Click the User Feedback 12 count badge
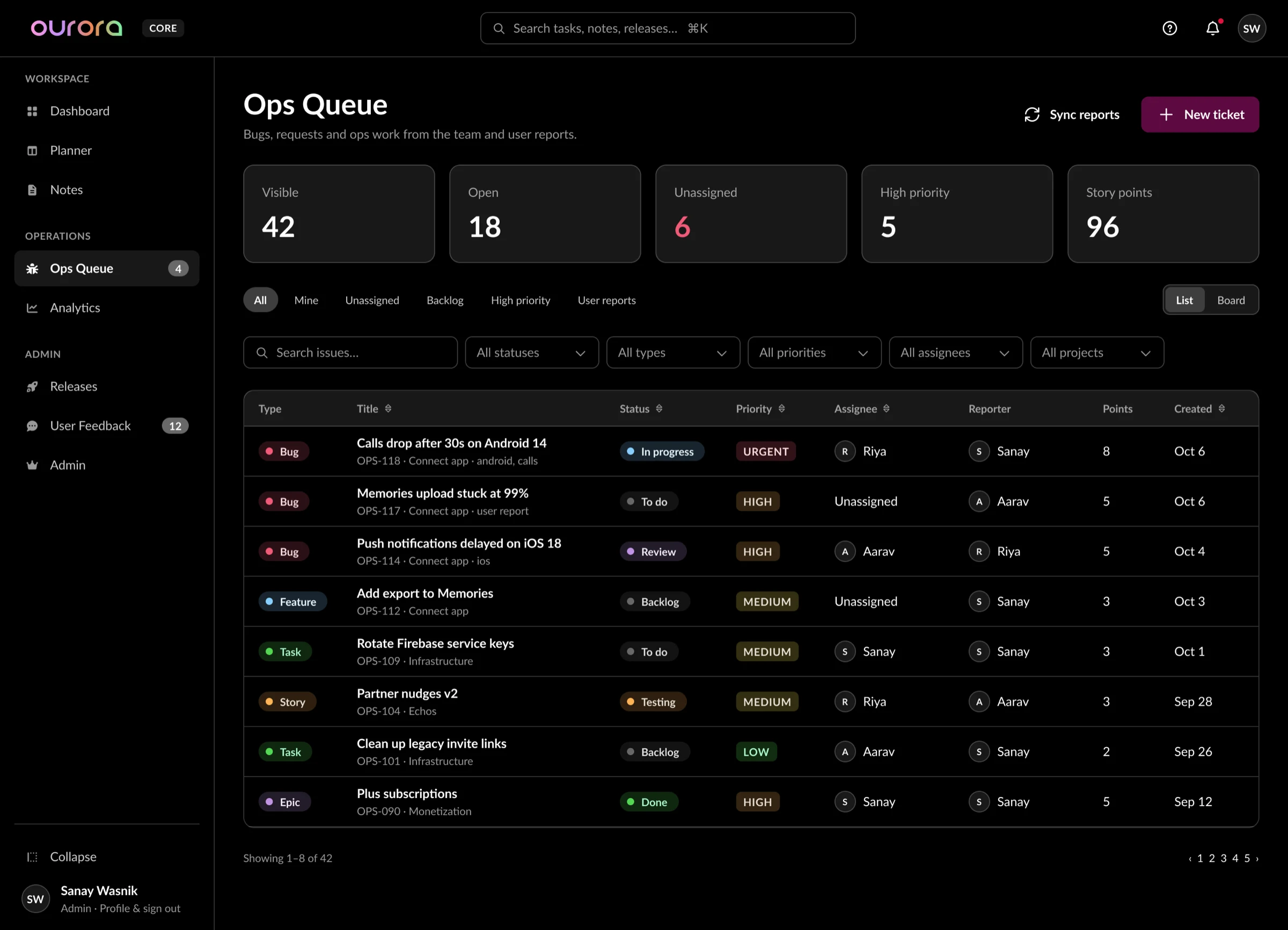This screenshot has height=930, width=1288. point(175,426)
